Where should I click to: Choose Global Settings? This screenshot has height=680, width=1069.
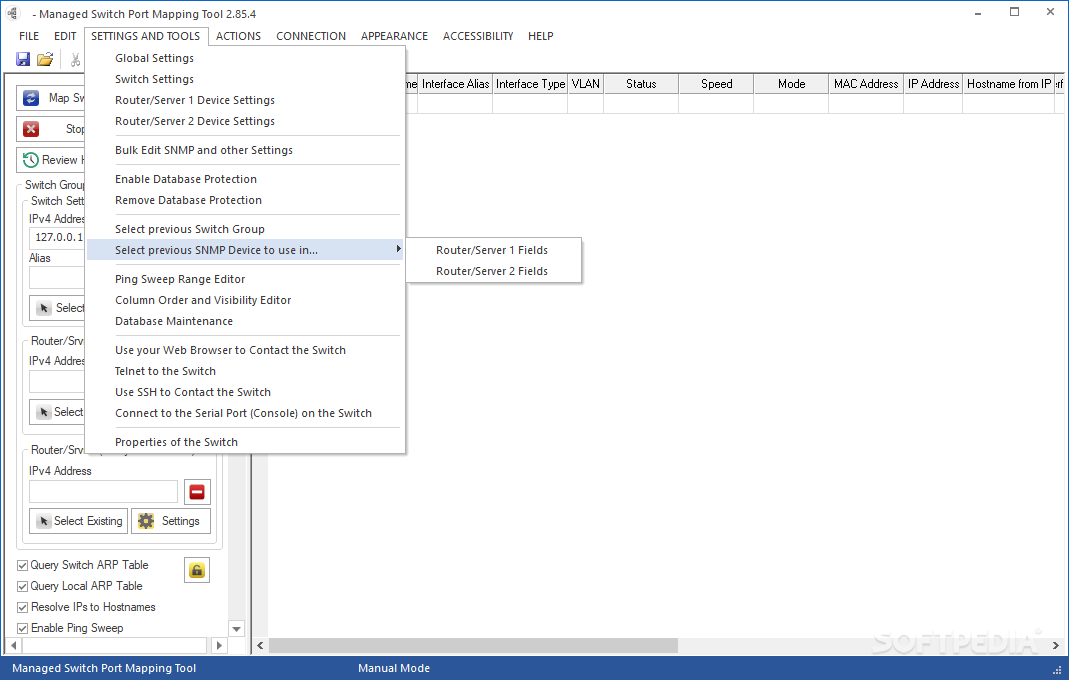245,59
